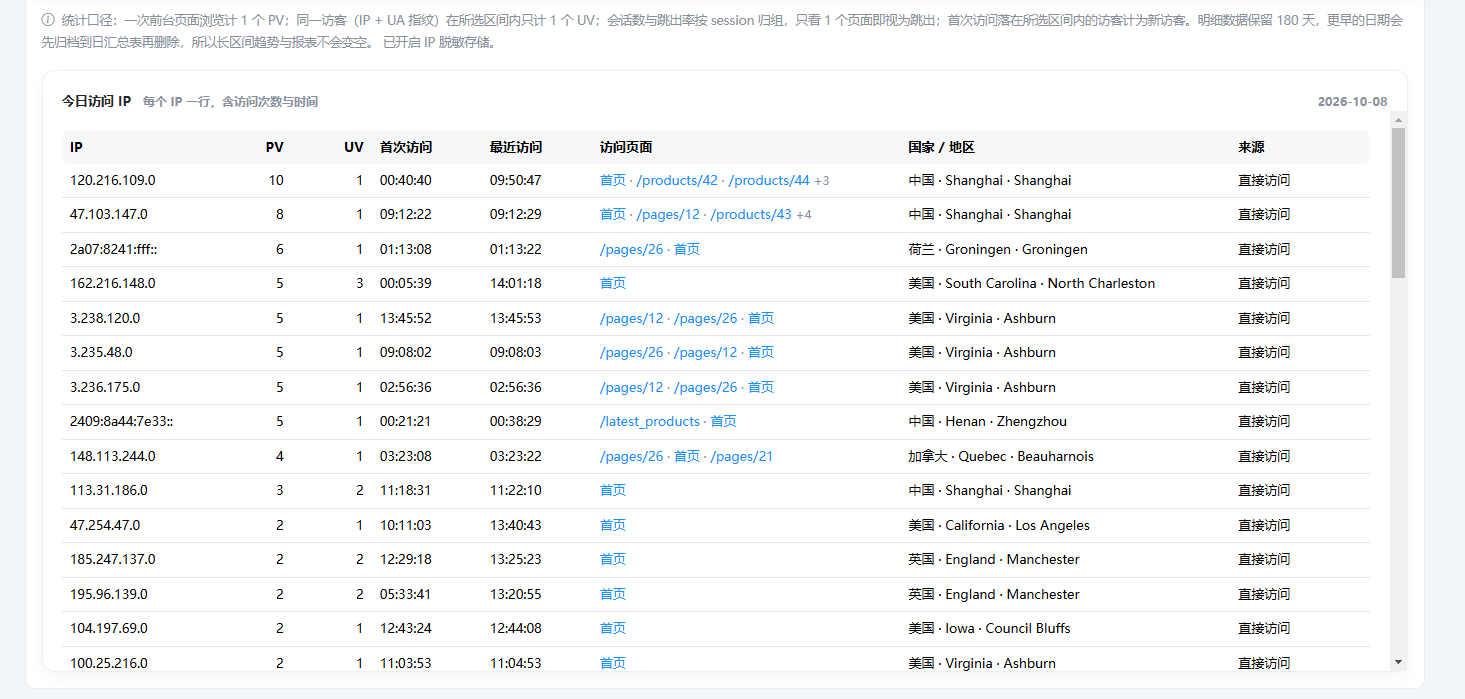This screenshot has width=1465, height=699.
Task: Click the 最近访问 column header
Action: (516, 148)
